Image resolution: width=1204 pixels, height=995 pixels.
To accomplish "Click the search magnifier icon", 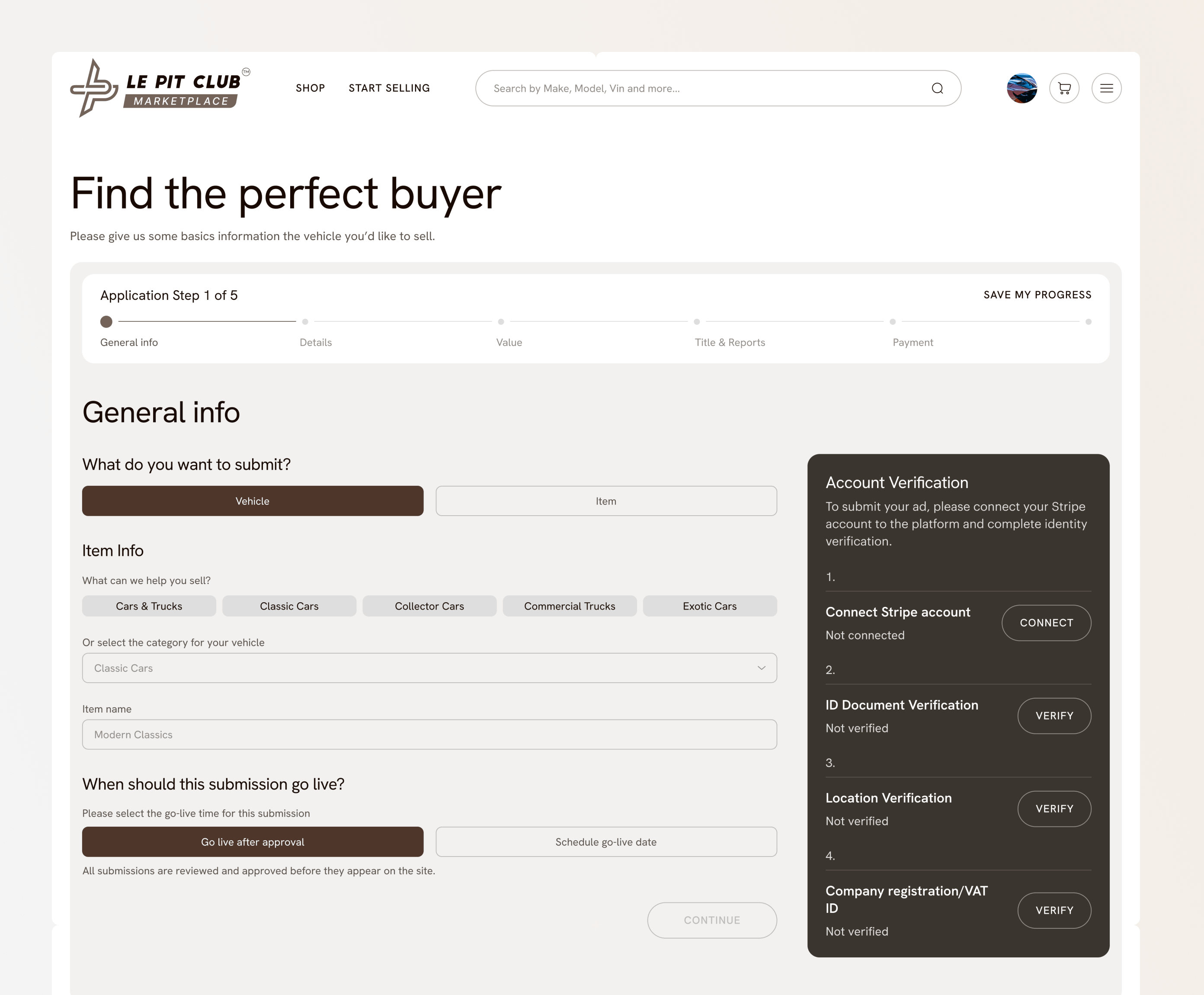I will pyautogui.click(x=937, y=88).
